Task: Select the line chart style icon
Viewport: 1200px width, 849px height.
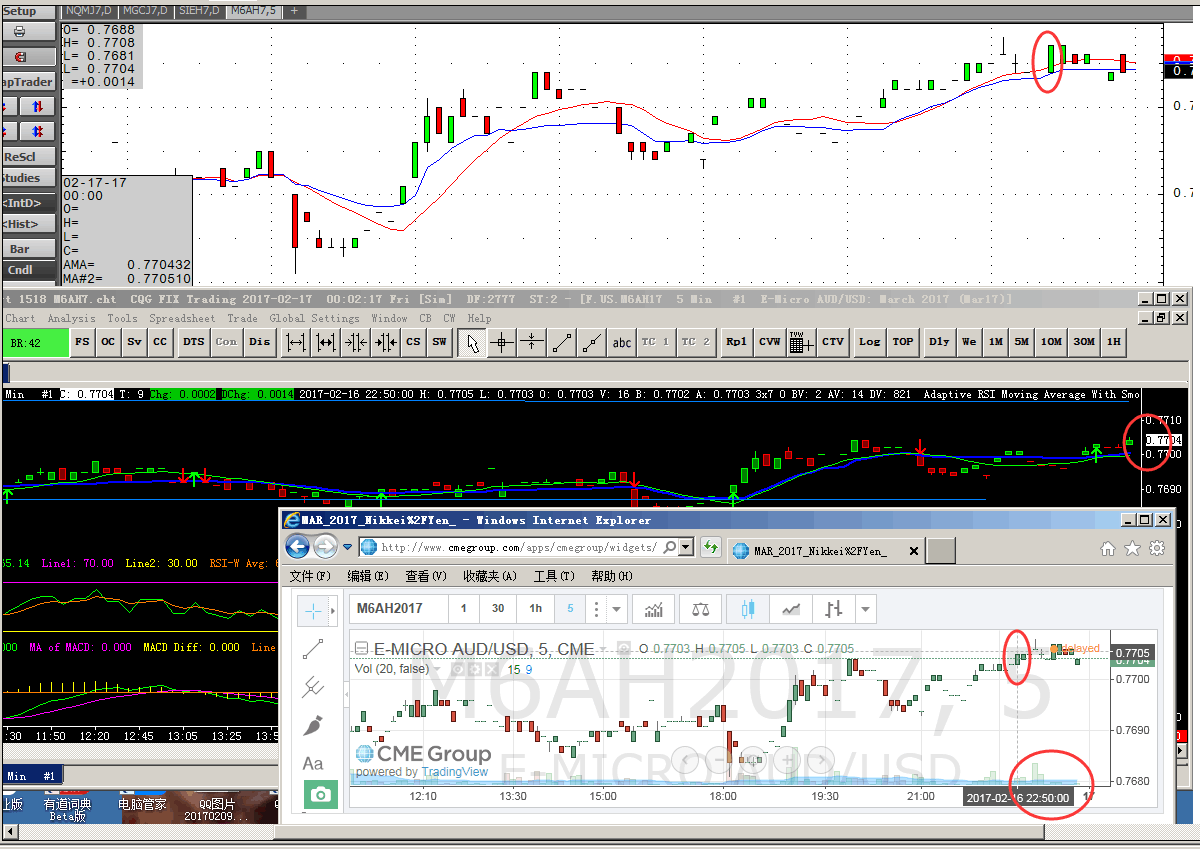Action: (790, 608)
